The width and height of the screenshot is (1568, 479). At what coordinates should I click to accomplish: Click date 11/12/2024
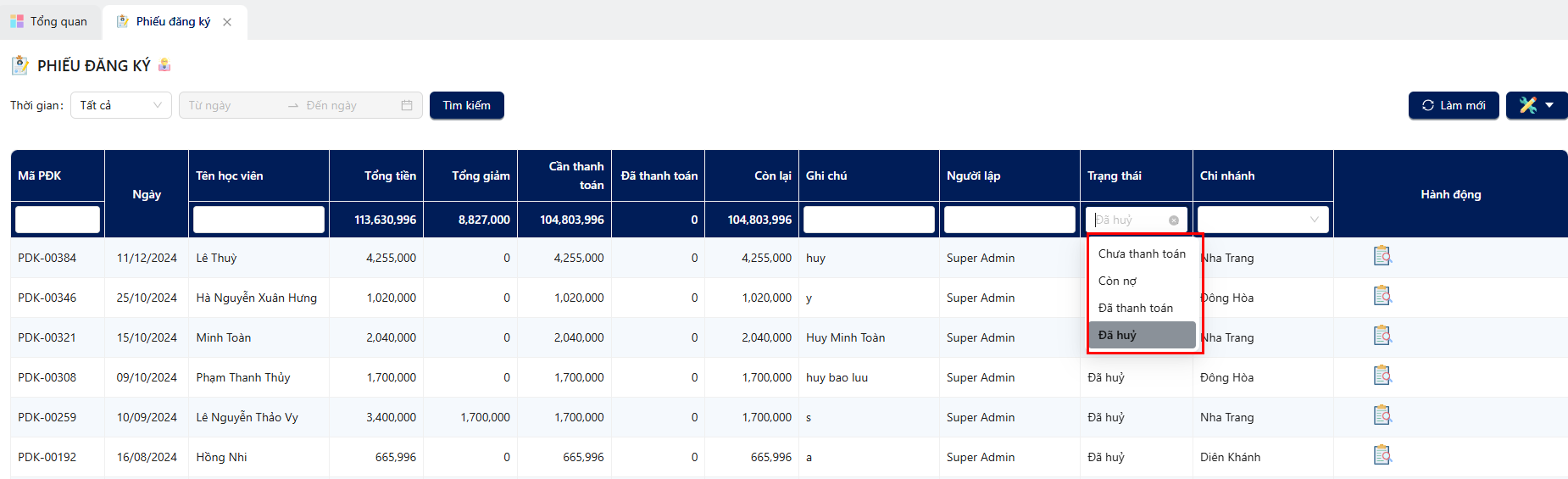[x=147, y=258]
